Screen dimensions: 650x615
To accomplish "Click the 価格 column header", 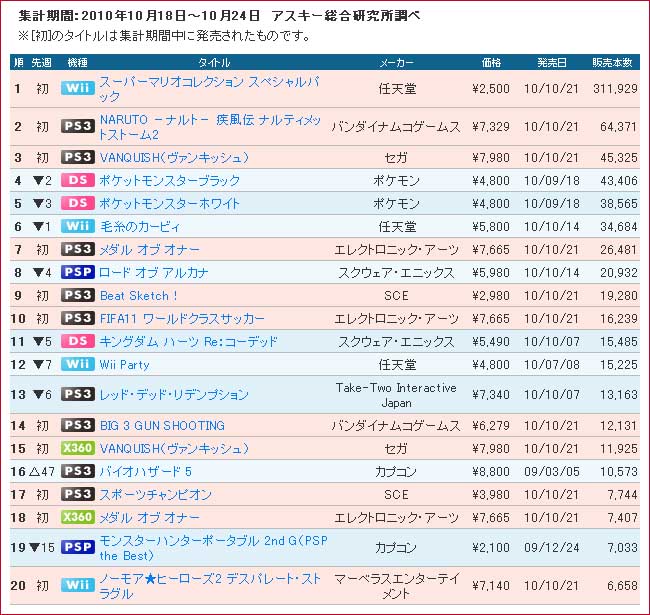I will click(x=492, y=63).
